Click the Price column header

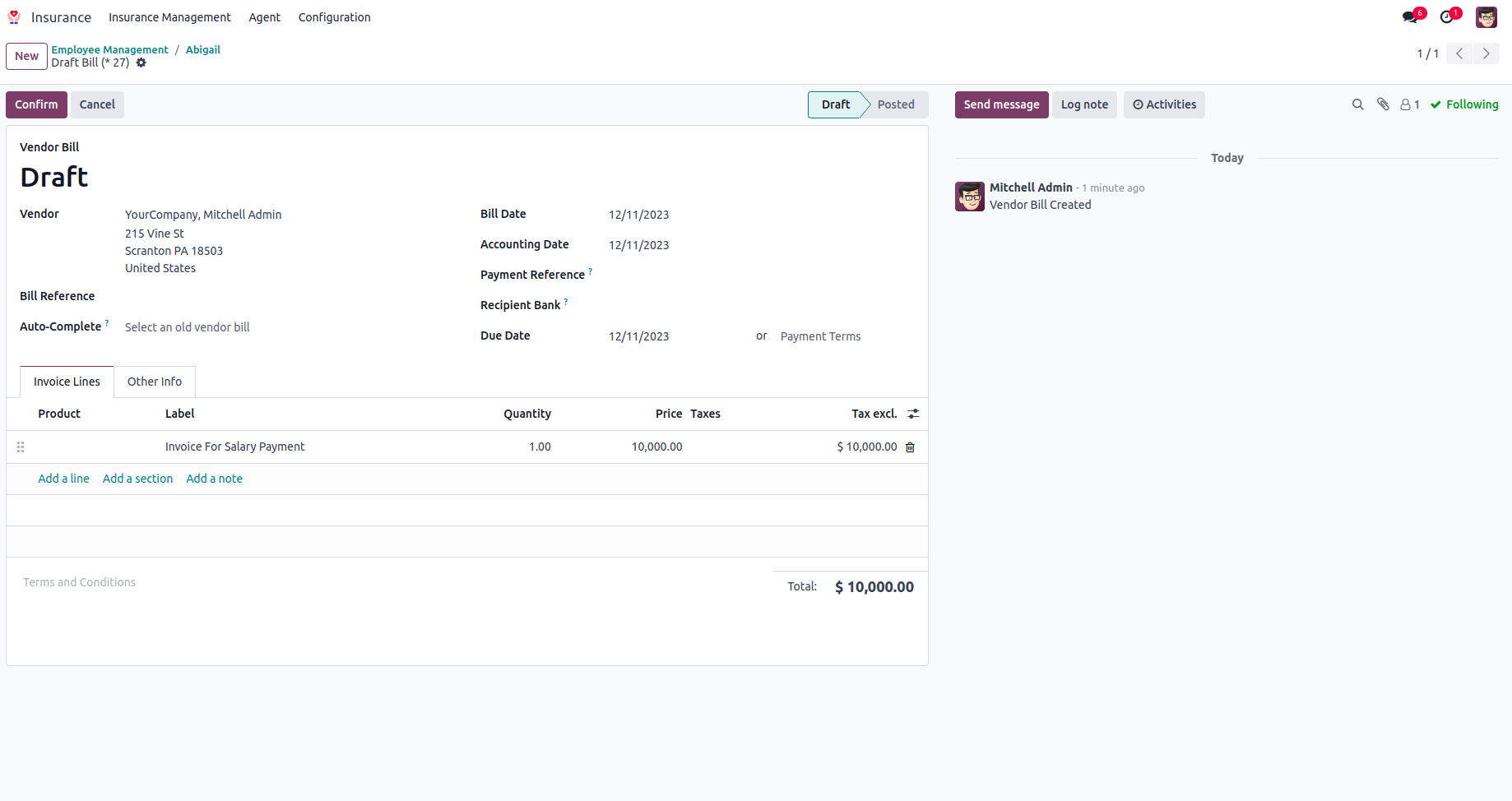669,414
